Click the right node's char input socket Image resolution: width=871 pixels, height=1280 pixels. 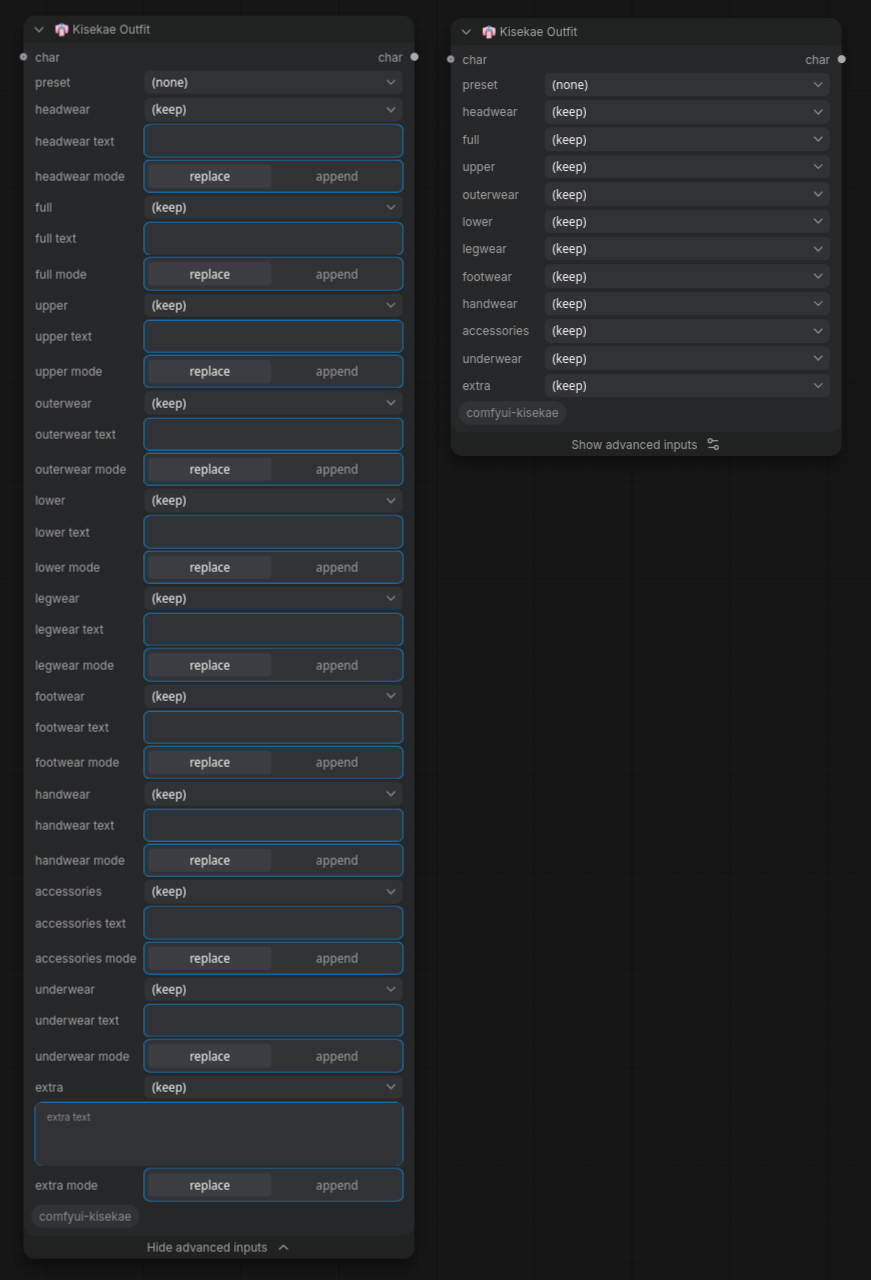coord(451,59)
